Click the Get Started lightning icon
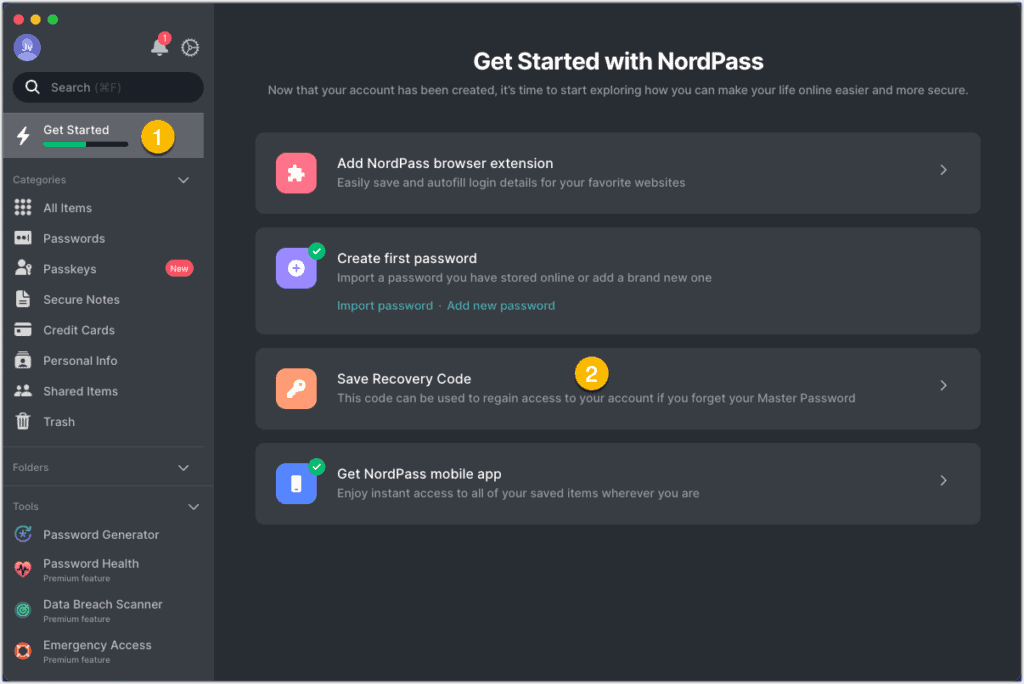The width and height of the screenshot is (1024, 684). 24,135
